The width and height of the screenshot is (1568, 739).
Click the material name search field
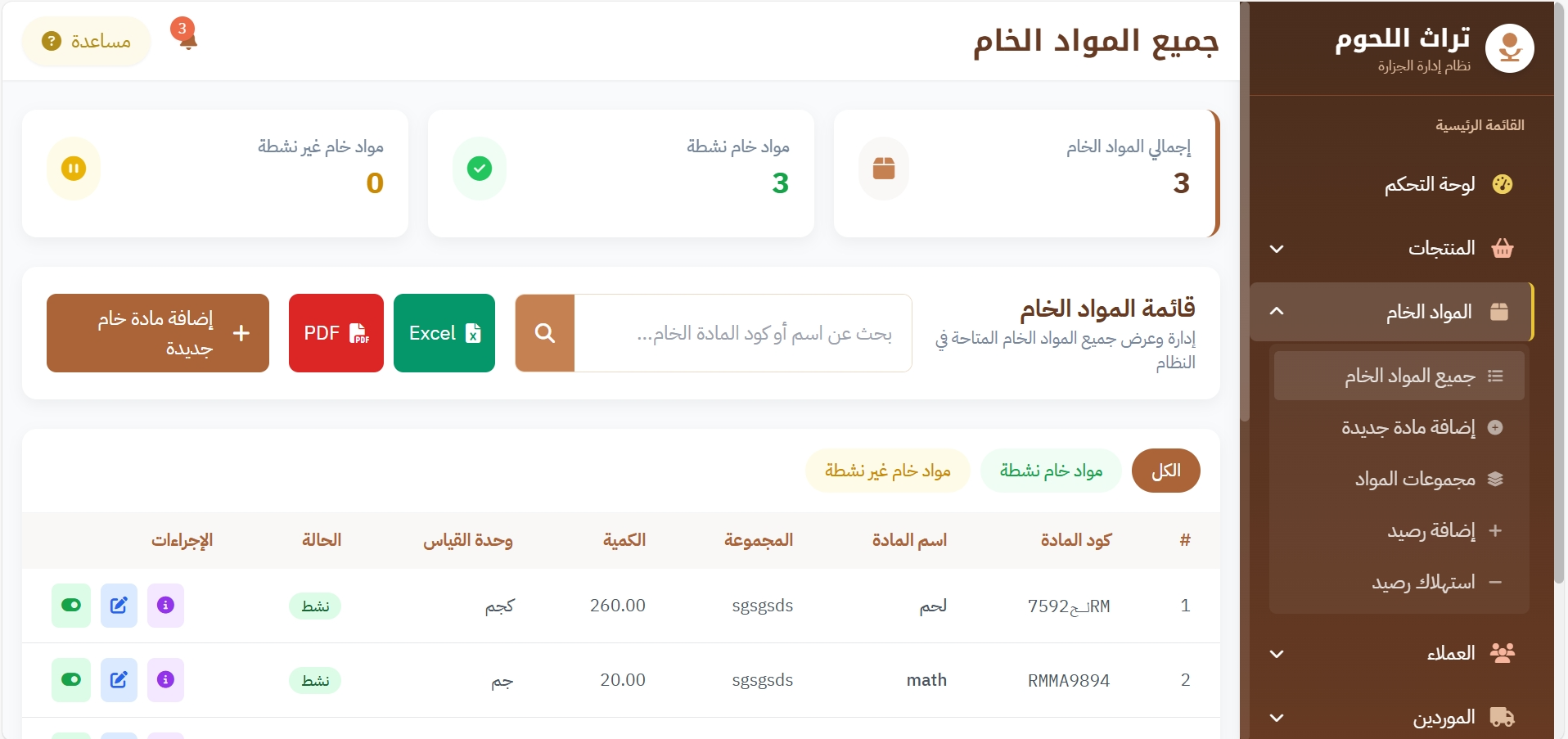743,333
